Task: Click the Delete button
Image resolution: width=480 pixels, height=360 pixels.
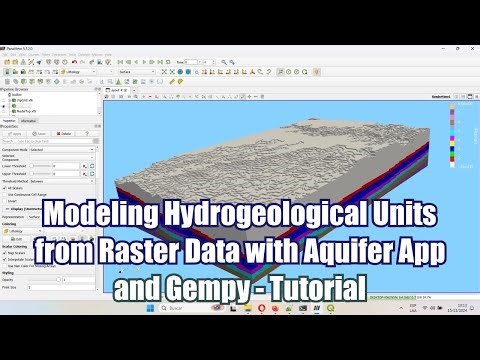Action: 64,134
